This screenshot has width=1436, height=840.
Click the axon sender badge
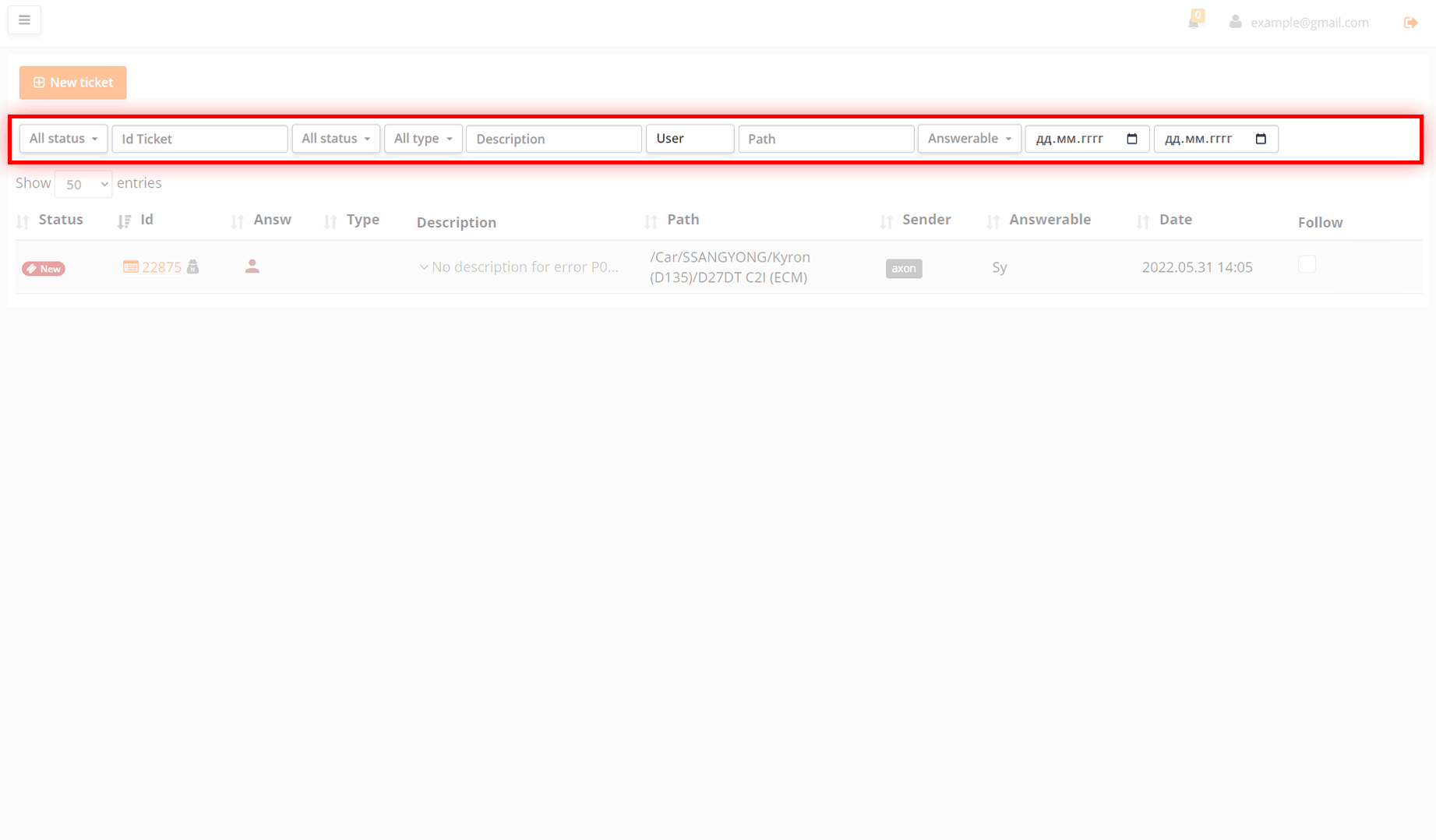click(x=903, y=268)
